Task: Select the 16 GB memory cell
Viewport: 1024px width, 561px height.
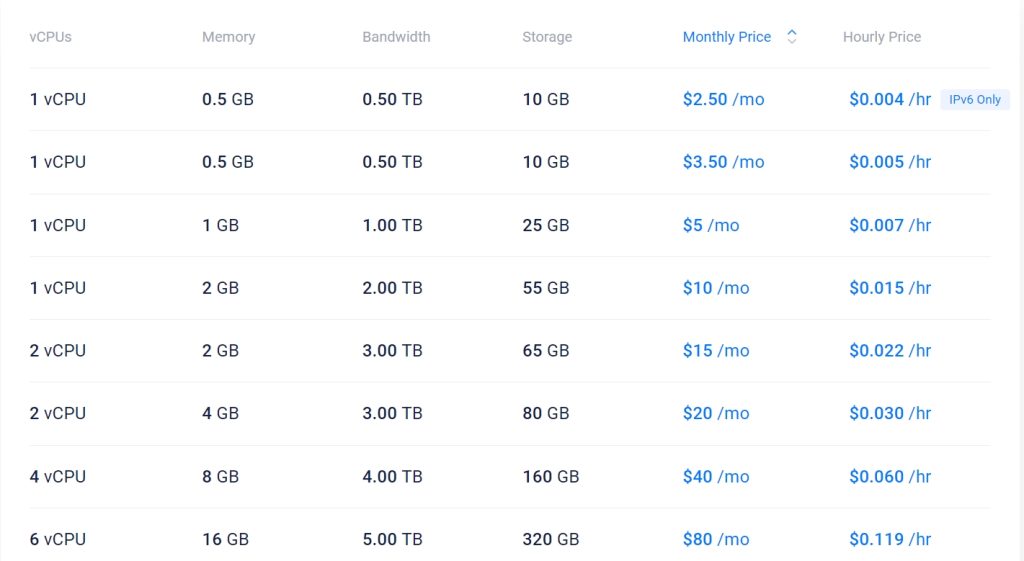Action: point(225,539)
